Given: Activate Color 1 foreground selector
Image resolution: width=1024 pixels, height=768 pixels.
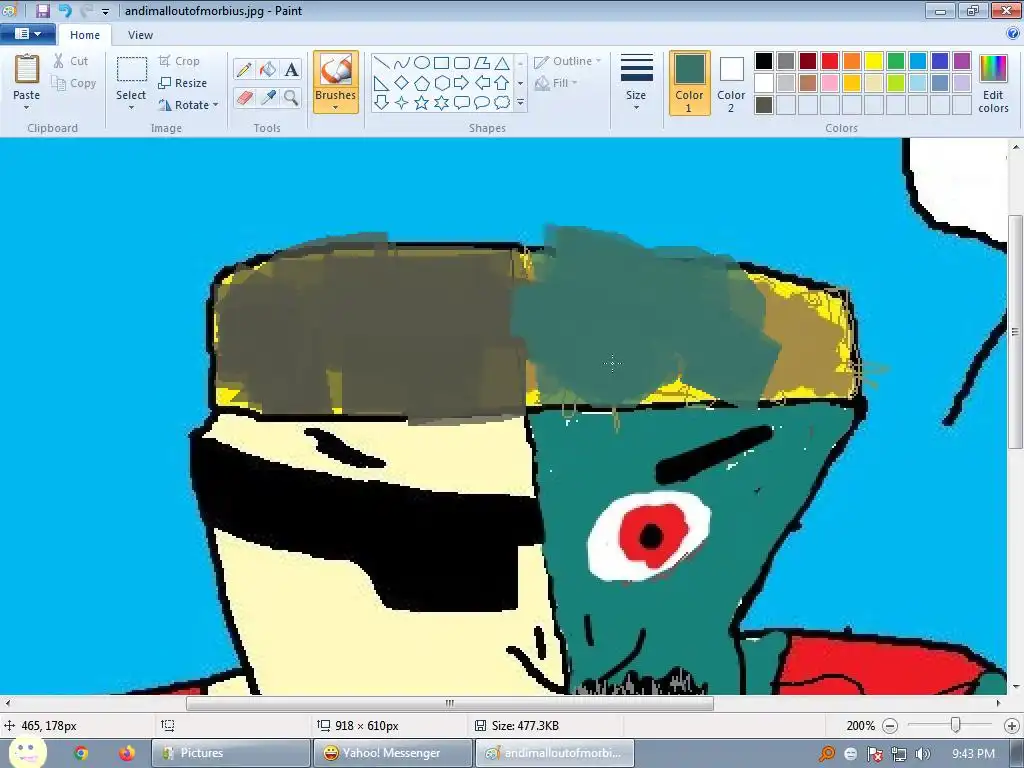Looking at the screenshot, I should tap(690, 83).
